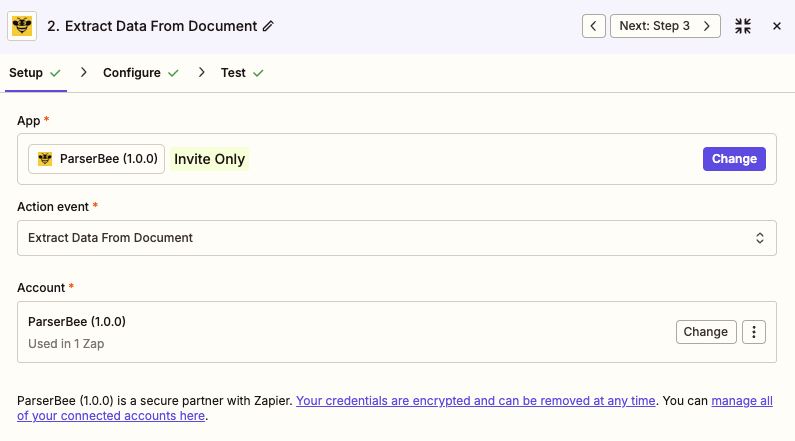Click the ParserBee (1.0.0) app chip
795x441 pixels.
point(96,159)
